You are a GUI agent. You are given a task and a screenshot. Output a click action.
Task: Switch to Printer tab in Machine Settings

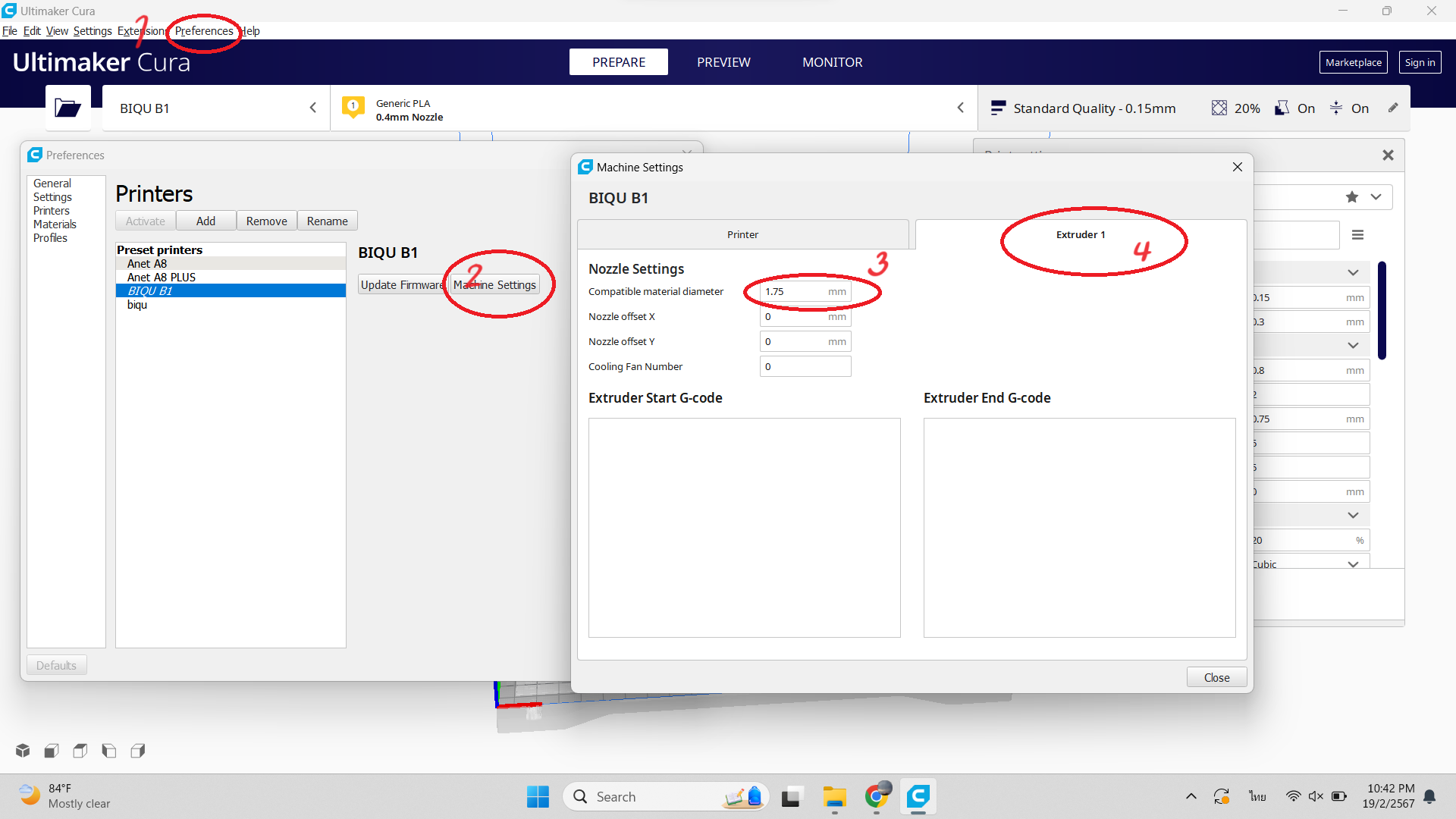click(x=742, y=234)
